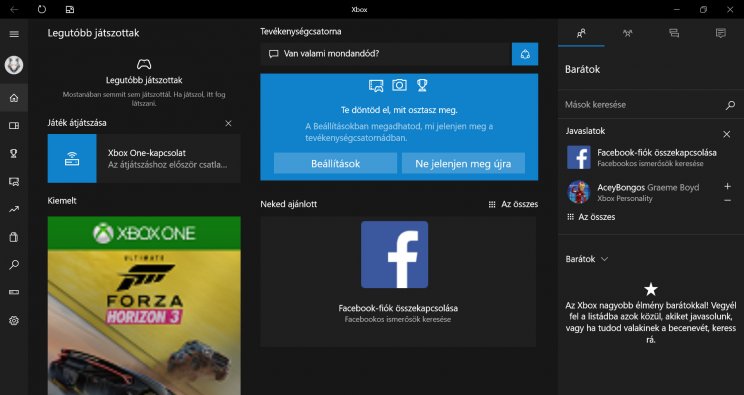Screen dimensions: 744x395
Task: Switch to the Messages tab in the right panel
Action: (674, 33)
